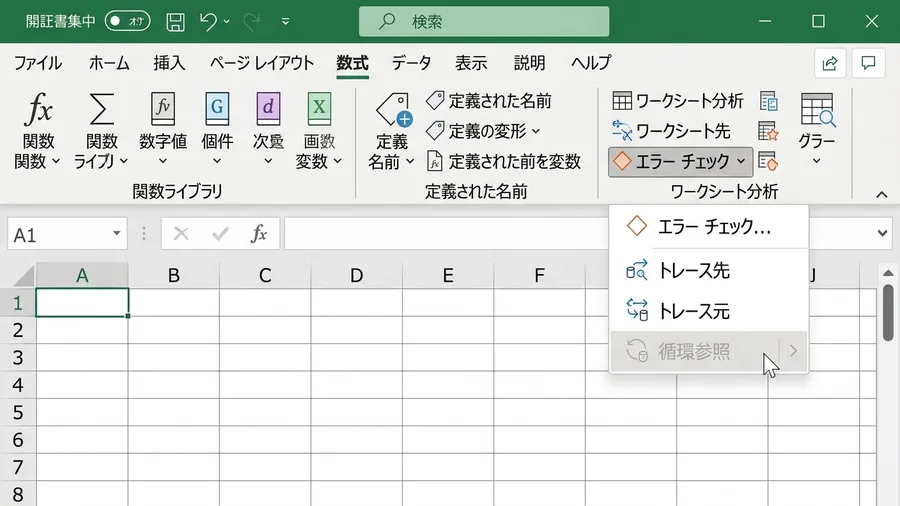
Task: Click the sigma AutoSum icon
Action: pos(102,109)
